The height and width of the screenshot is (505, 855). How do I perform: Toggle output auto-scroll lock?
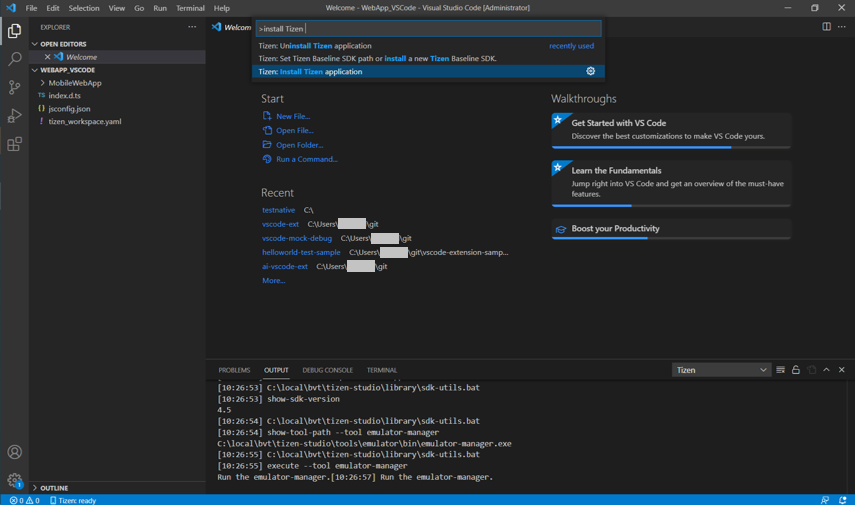[796, 370]
